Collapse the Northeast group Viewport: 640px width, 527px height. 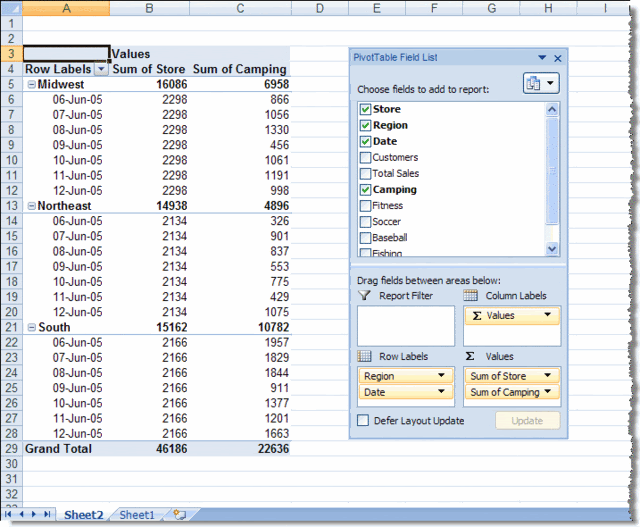click(31, 206)
